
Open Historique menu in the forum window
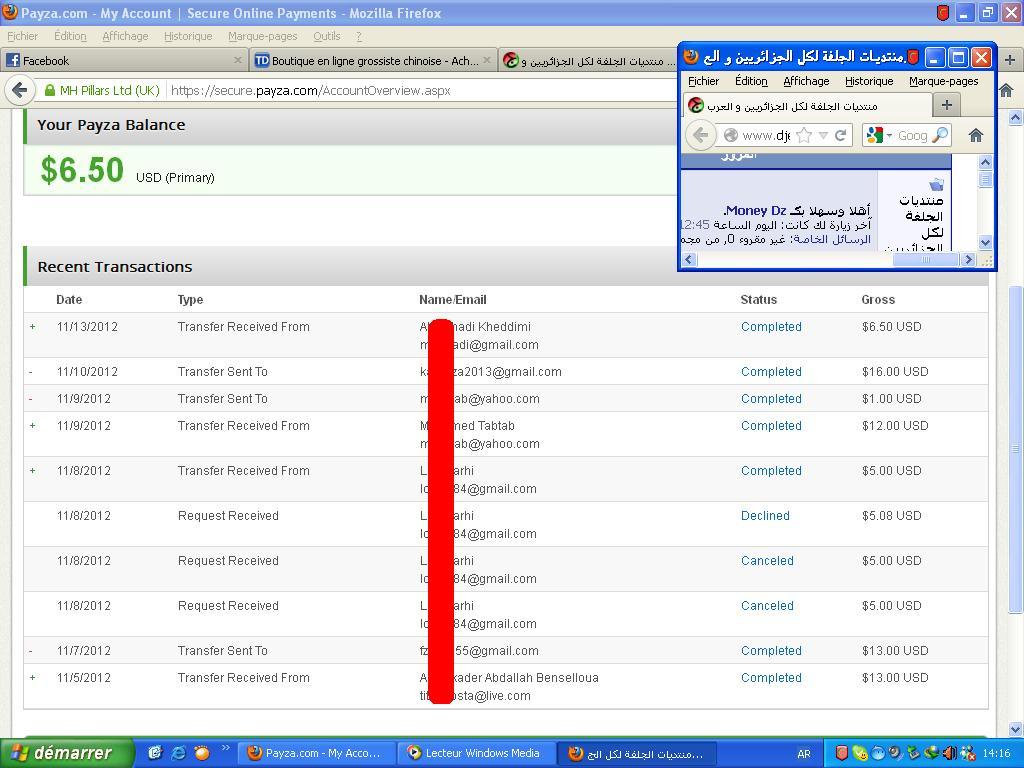click(x=869, y=81)
